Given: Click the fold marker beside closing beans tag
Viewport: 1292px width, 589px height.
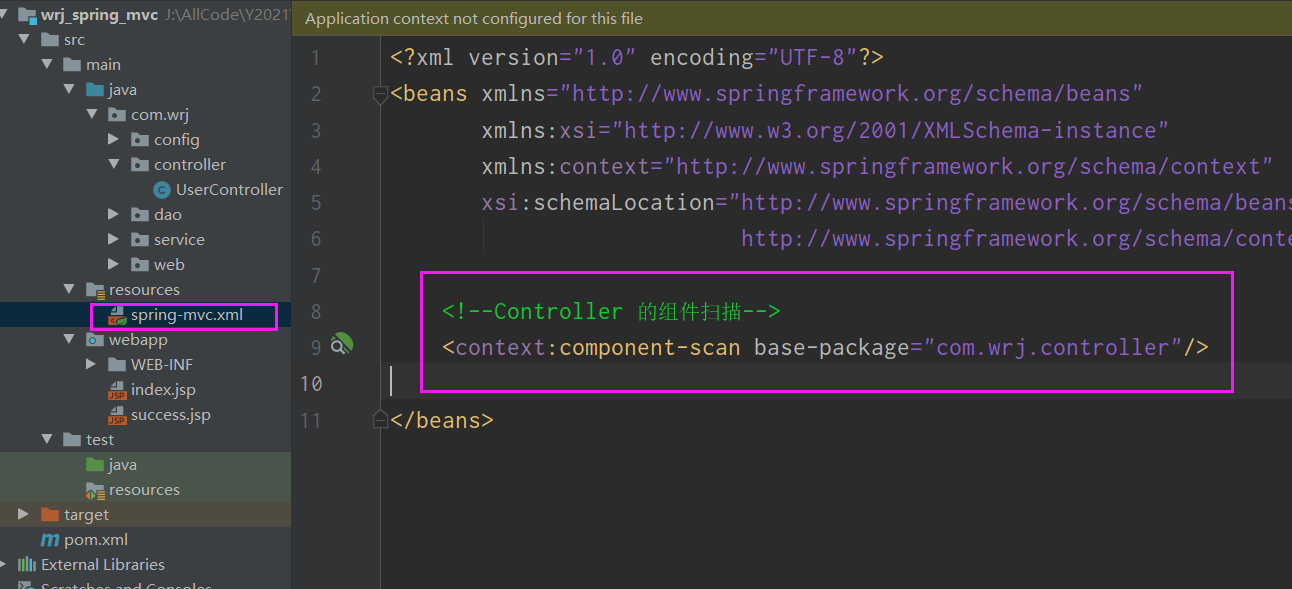Looking at the screenshot, I should (380, 419).
